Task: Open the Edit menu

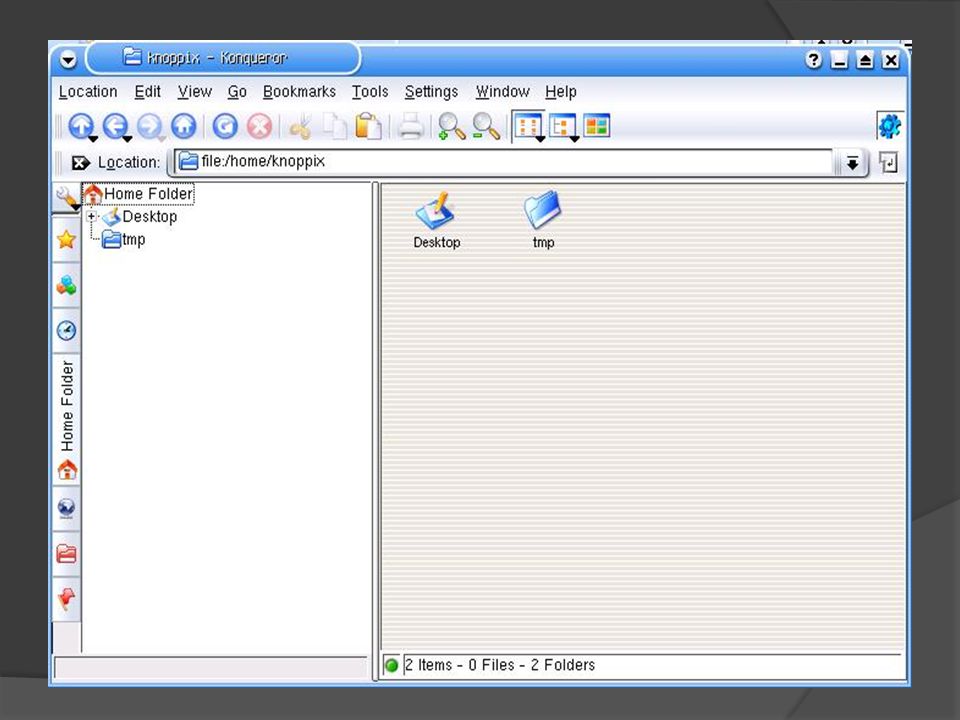Action: [x=148, y=92]
